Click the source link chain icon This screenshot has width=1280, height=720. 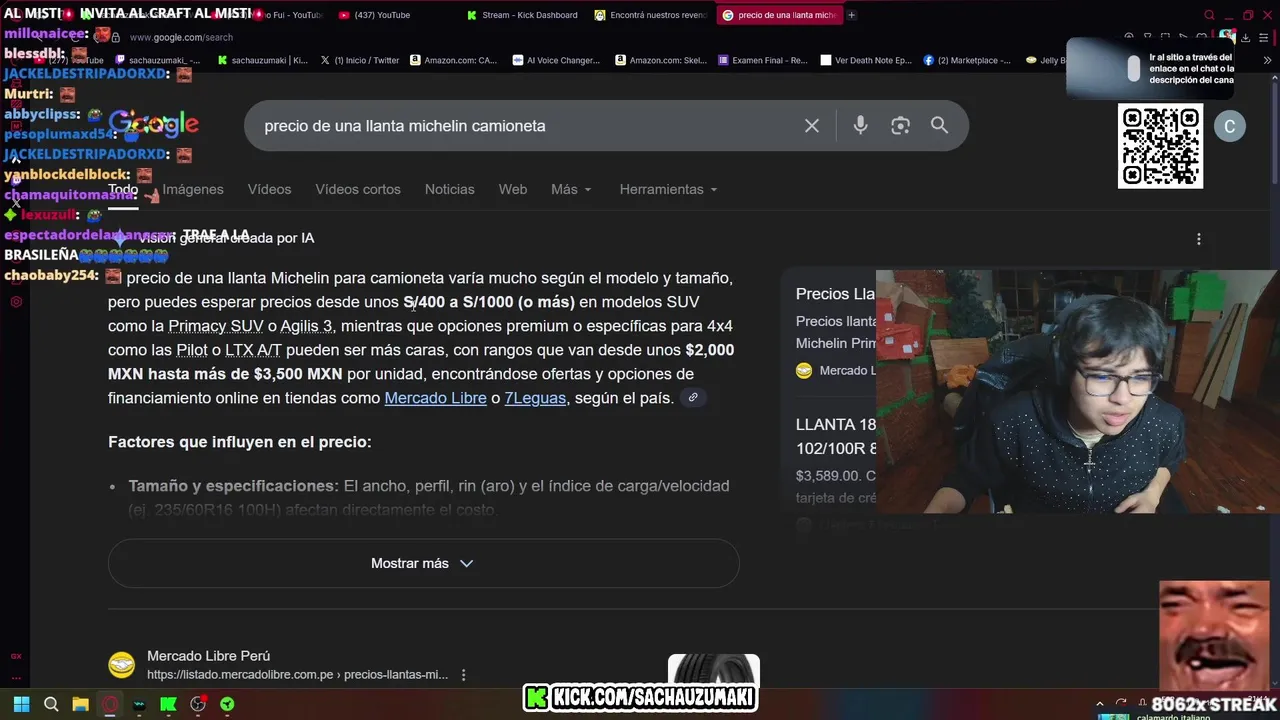692,398
